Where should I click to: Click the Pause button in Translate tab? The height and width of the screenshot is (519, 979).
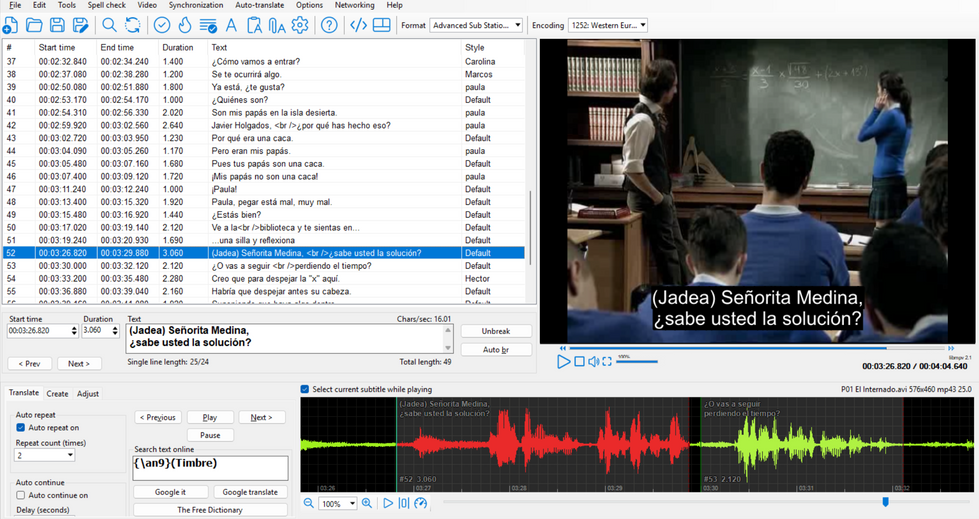[210, 435]
